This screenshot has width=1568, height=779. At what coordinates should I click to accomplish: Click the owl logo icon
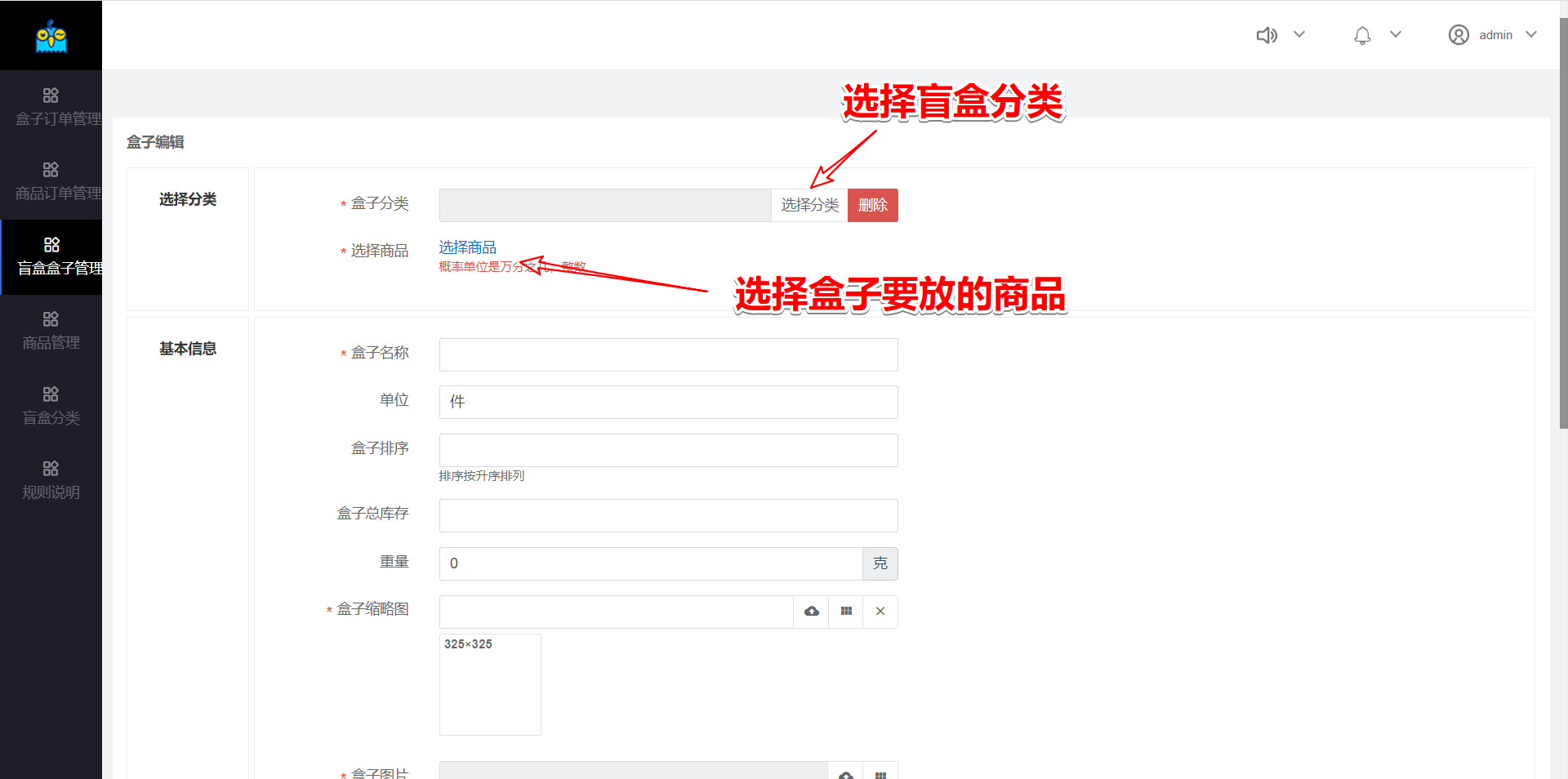point(51,36)
